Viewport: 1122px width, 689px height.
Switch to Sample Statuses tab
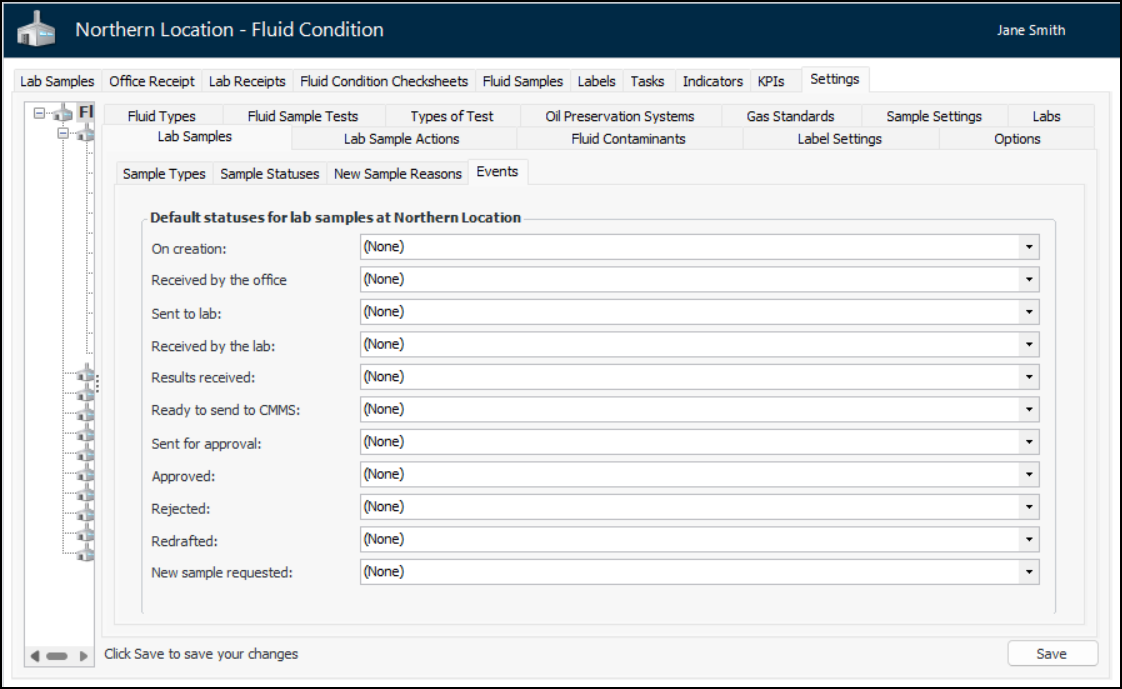[x=270, y=174]
